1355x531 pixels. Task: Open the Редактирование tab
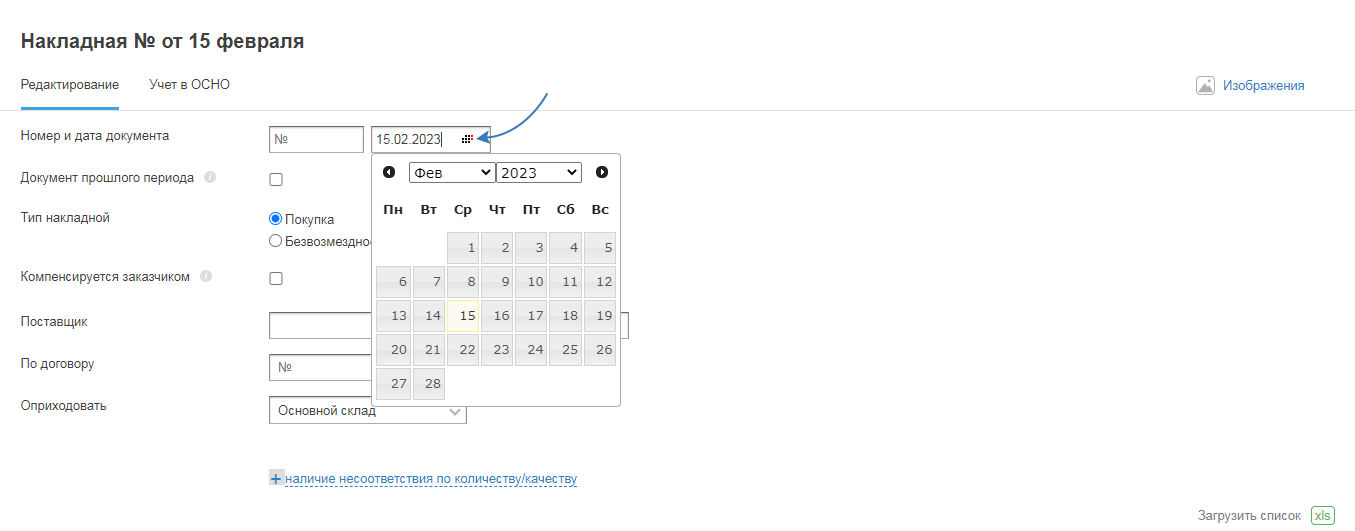point(70,85)
